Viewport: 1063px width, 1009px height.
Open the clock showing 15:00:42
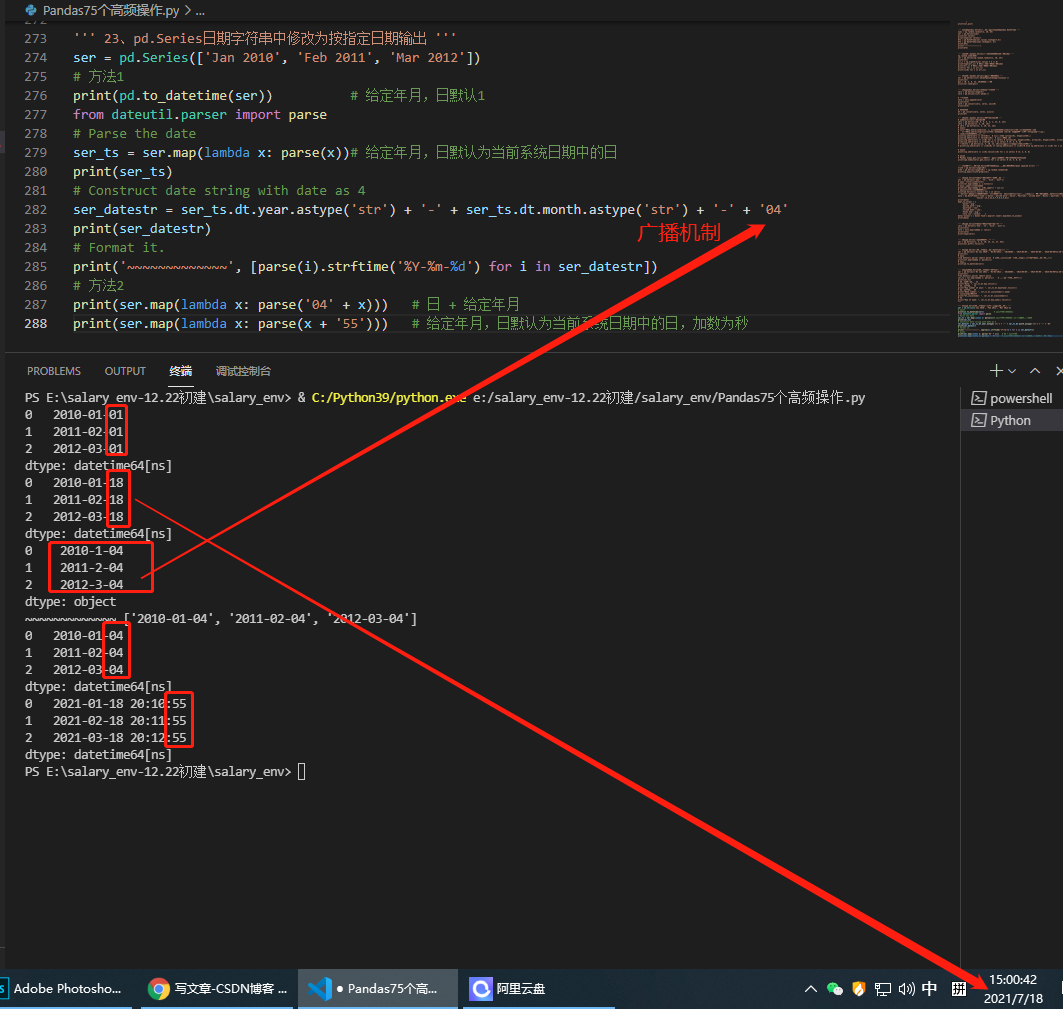[1014, 989]
